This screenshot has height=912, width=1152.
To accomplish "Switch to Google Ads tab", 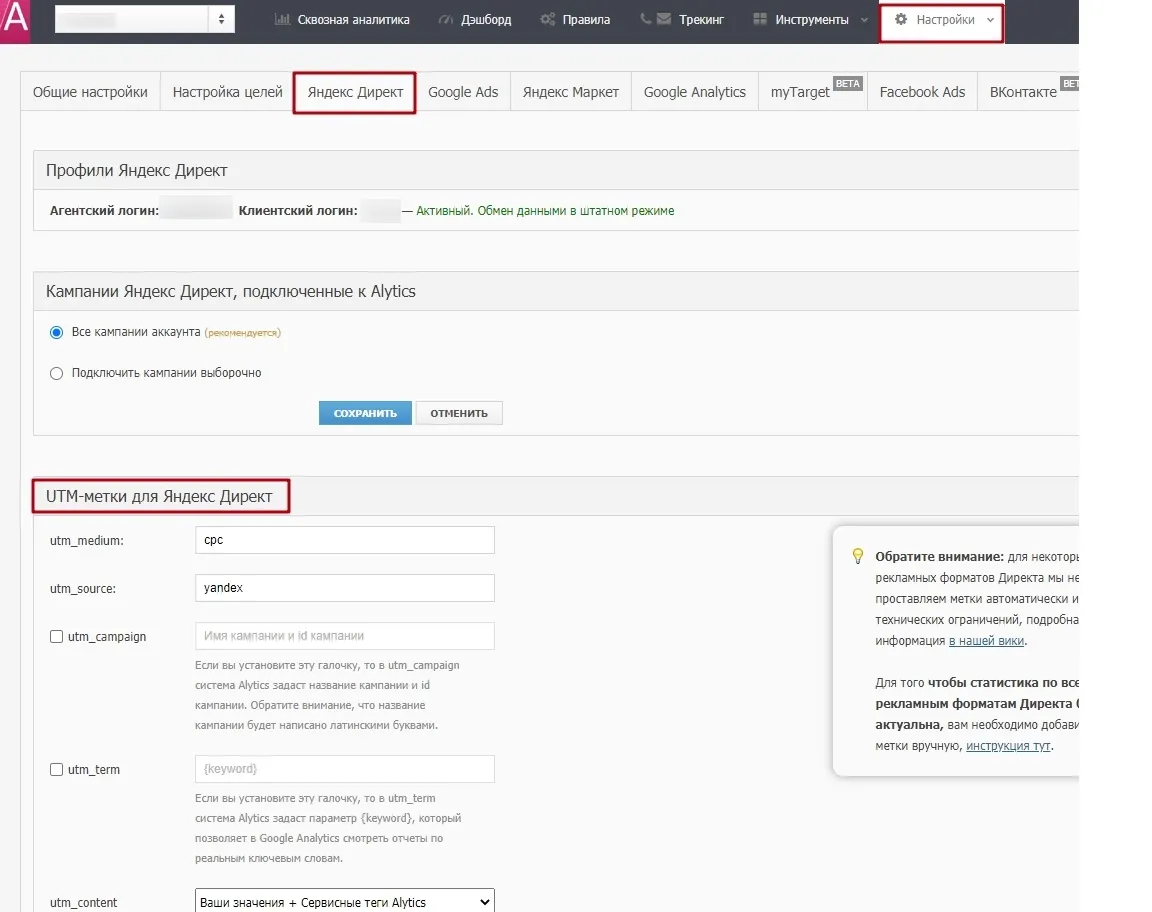I will (x=463, y=92).
